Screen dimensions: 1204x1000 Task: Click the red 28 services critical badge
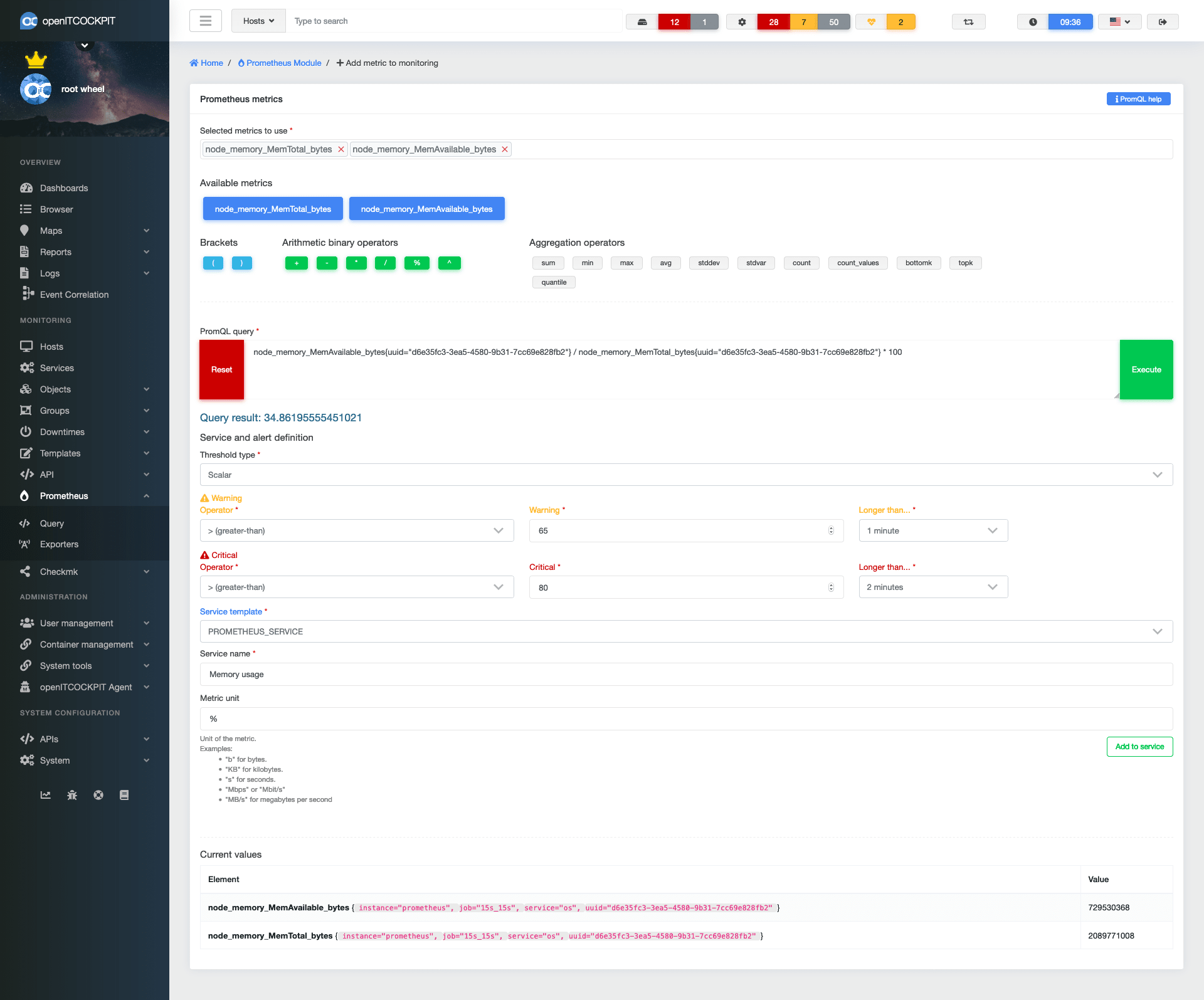click(x=774, y=22)
